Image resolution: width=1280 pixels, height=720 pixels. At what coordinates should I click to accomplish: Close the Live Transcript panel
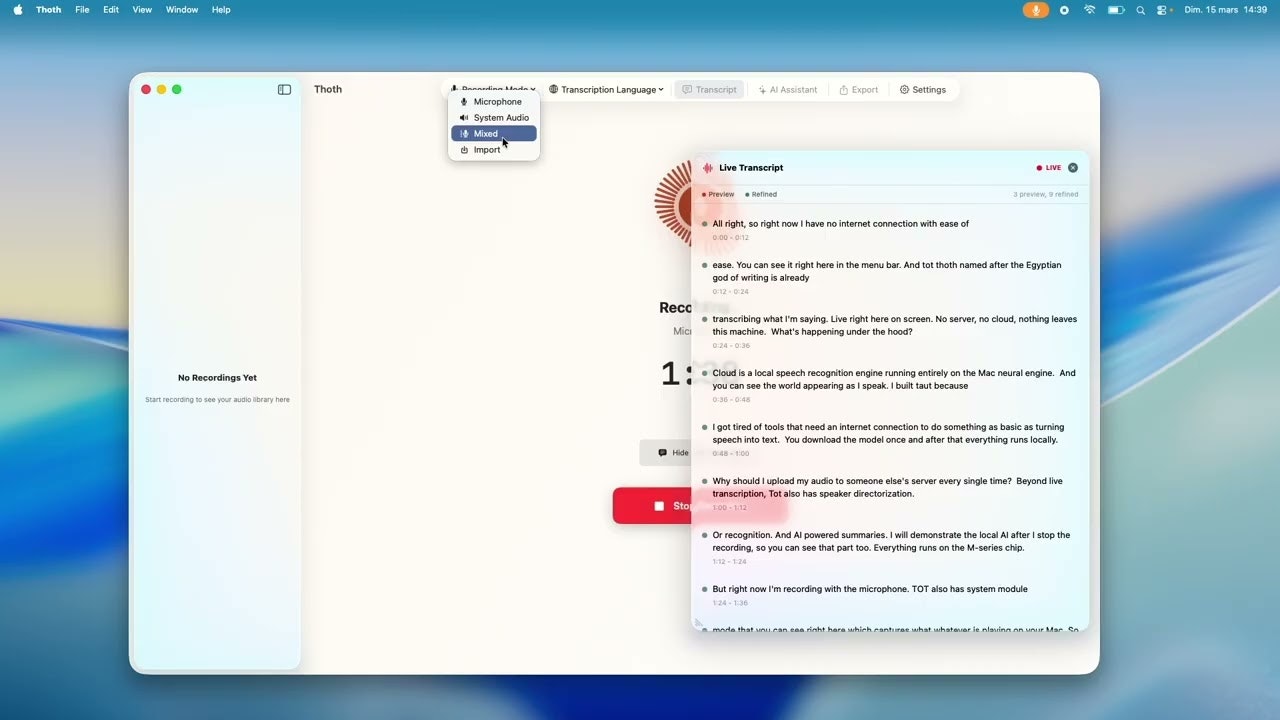(1073, 168)
